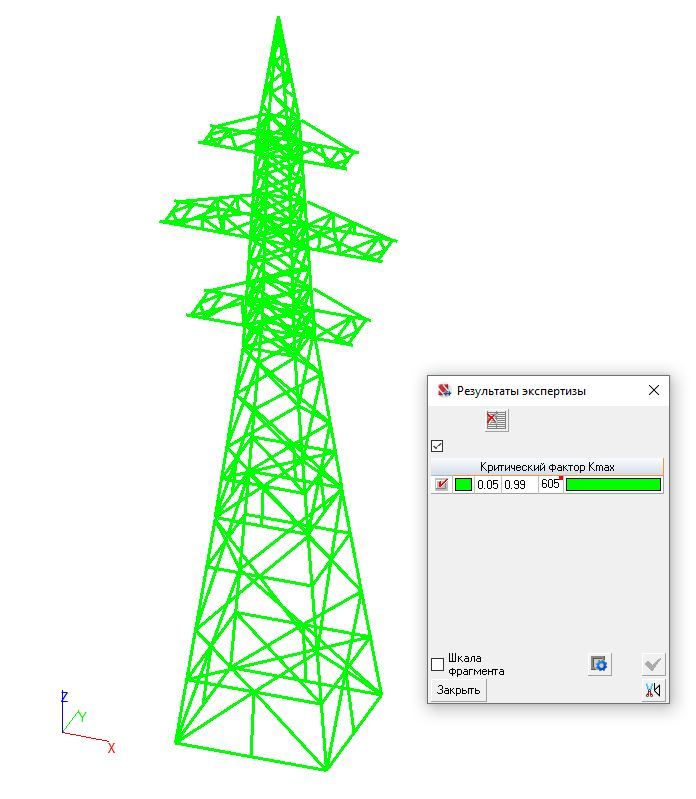Close the "Результаты экспертизы" dialog with X
Screen dimensions: 696x799
click(x=654, y=390)
